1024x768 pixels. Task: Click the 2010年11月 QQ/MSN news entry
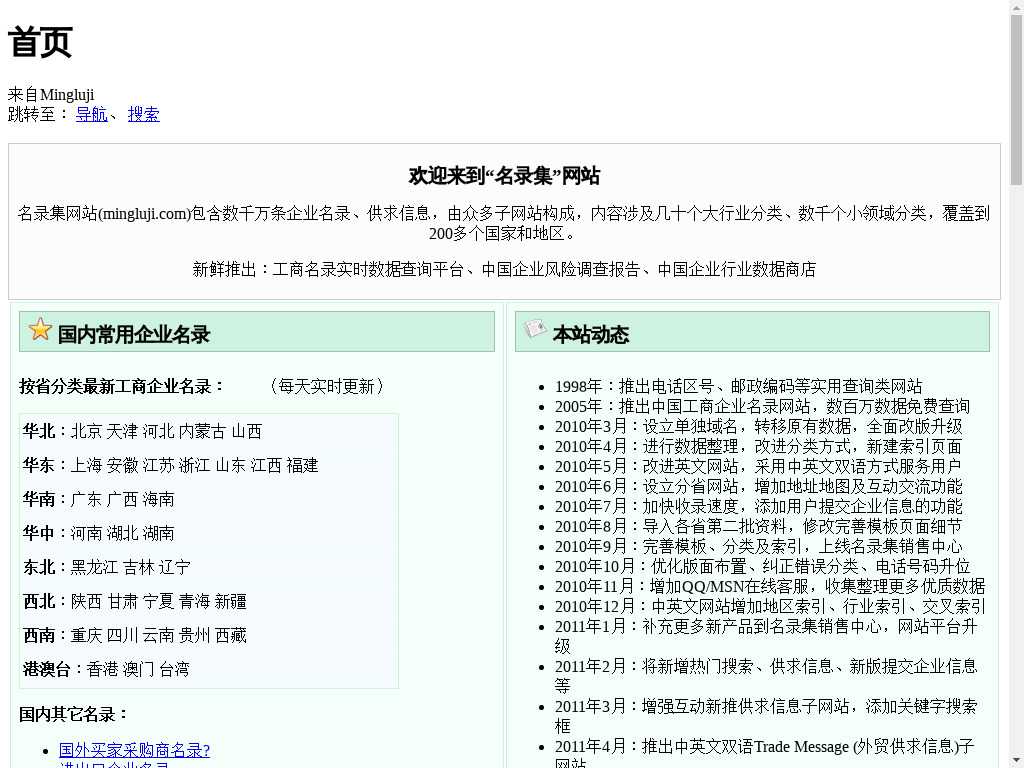coord(770,586)
